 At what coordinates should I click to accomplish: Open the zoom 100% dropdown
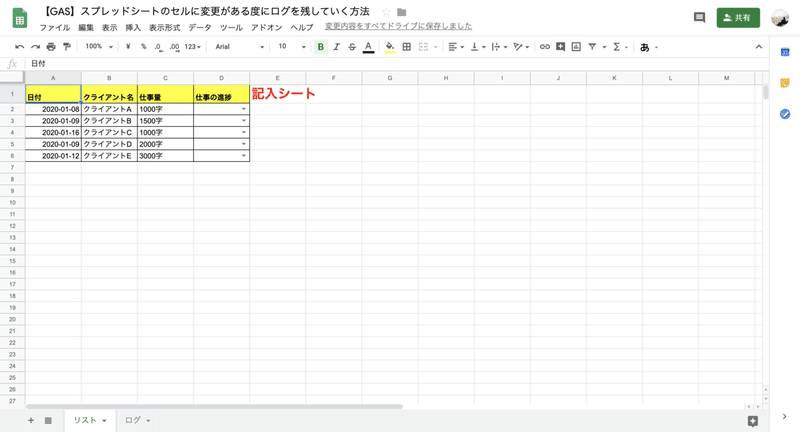coord(98,47)
